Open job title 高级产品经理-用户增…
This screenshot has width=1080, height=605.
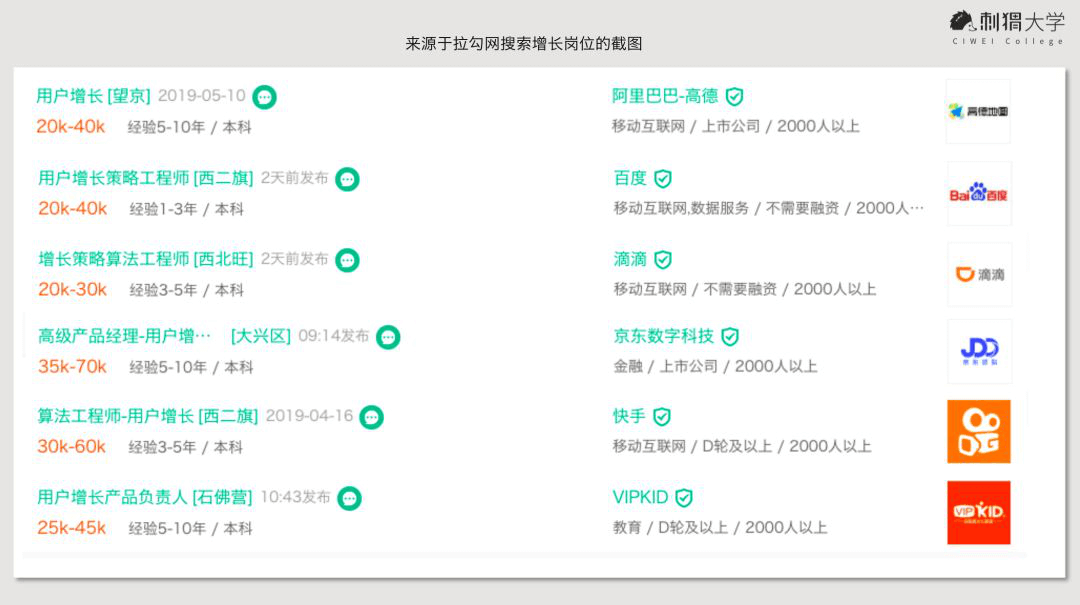pyautogui.click(x=125, y=336)
